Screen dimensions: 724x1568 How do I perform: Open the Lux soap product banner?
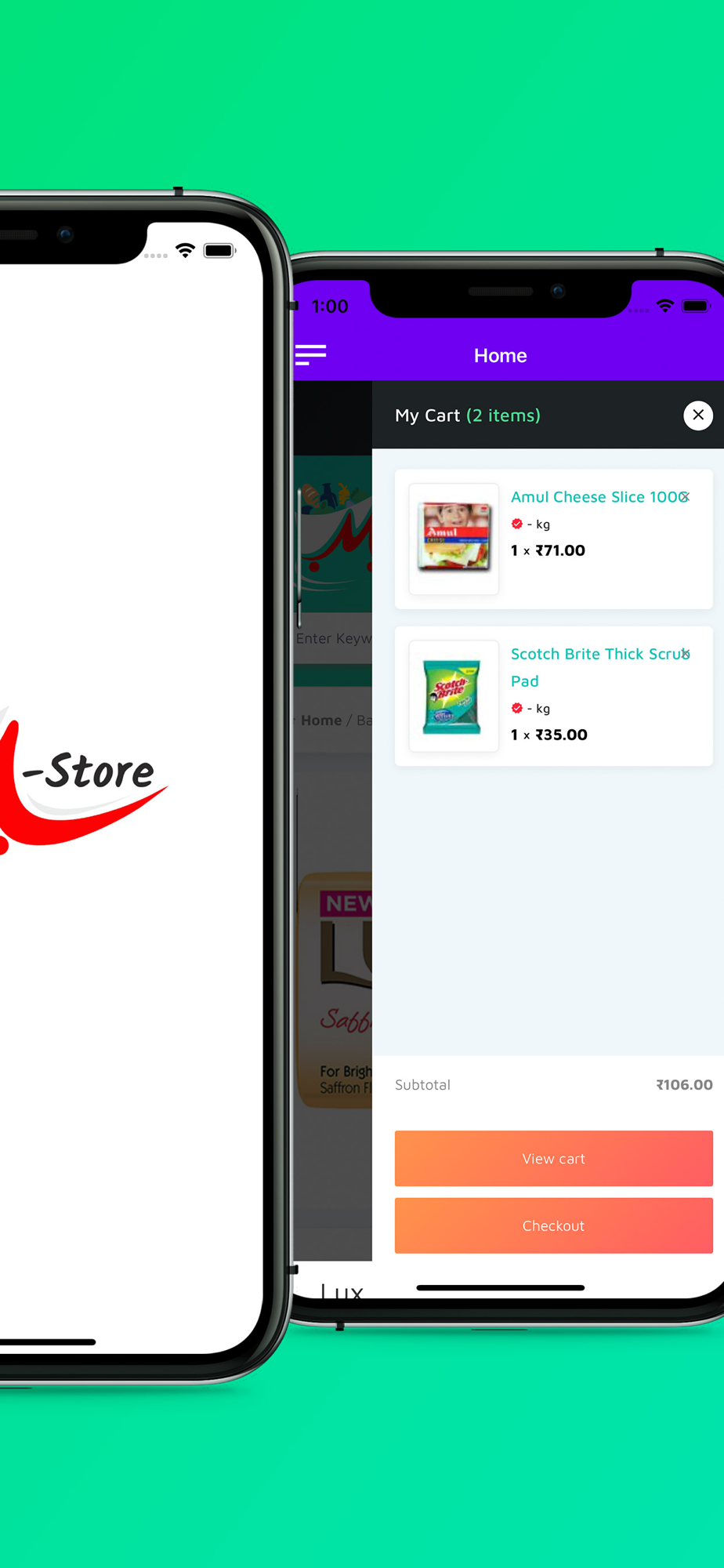click(x=335, y=989)
